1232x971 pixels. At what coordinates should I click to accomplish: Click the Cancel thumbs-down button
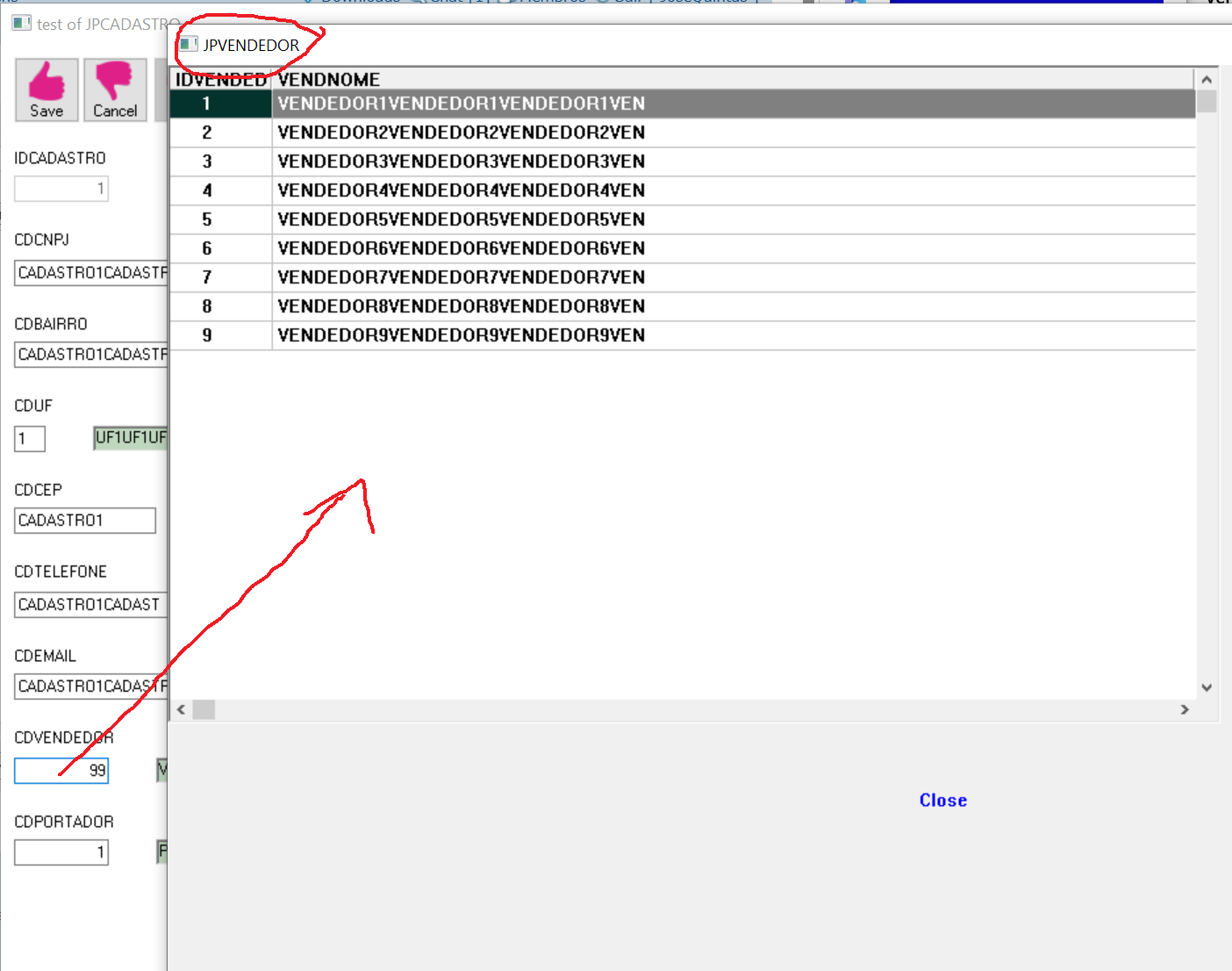(115, 90)
